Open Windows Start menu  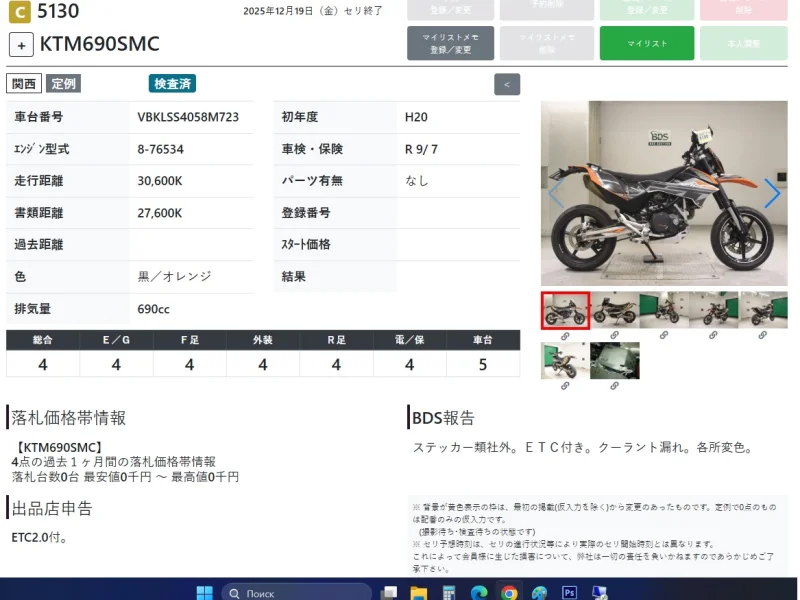(205, 593)
